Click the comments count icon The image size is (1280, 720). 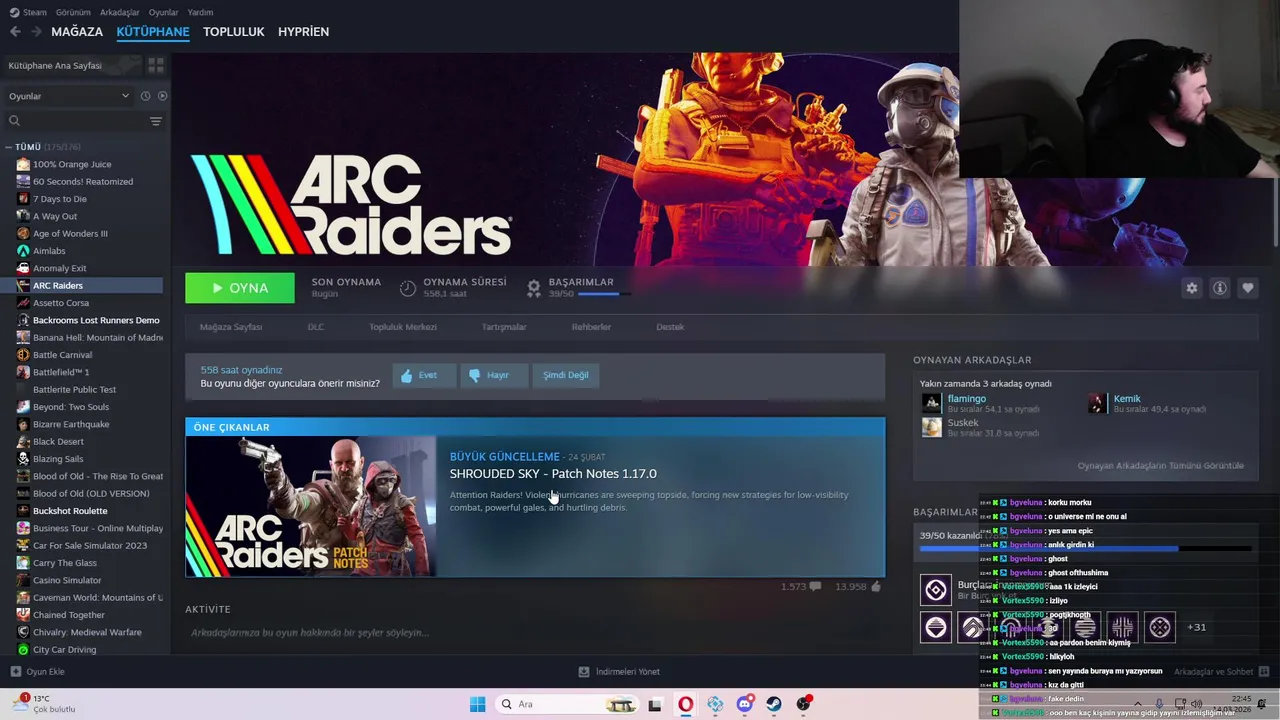tap(815, 587)
